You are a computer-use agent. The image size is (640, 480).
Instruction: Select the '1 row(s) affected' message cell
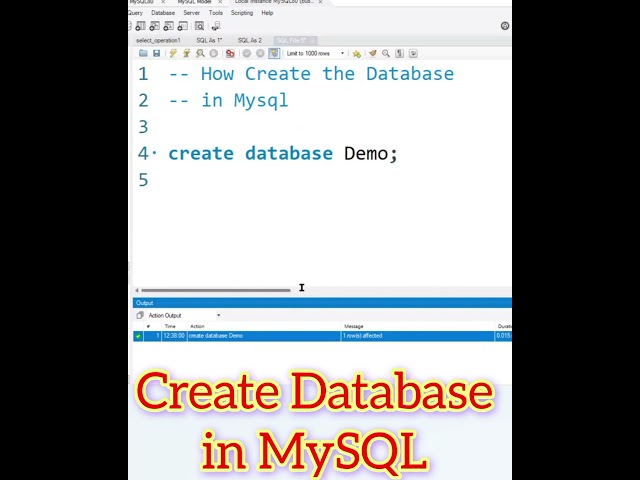418,336
